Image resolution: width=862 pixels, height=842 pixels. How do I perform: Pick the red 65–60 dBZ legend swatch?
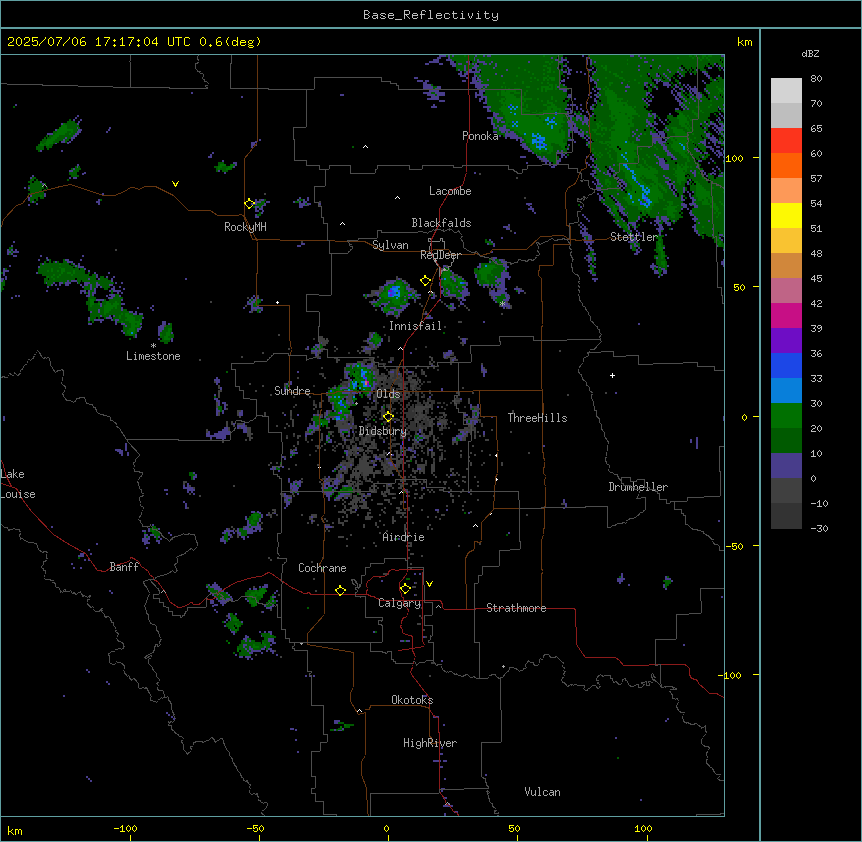tap(786, 141)
